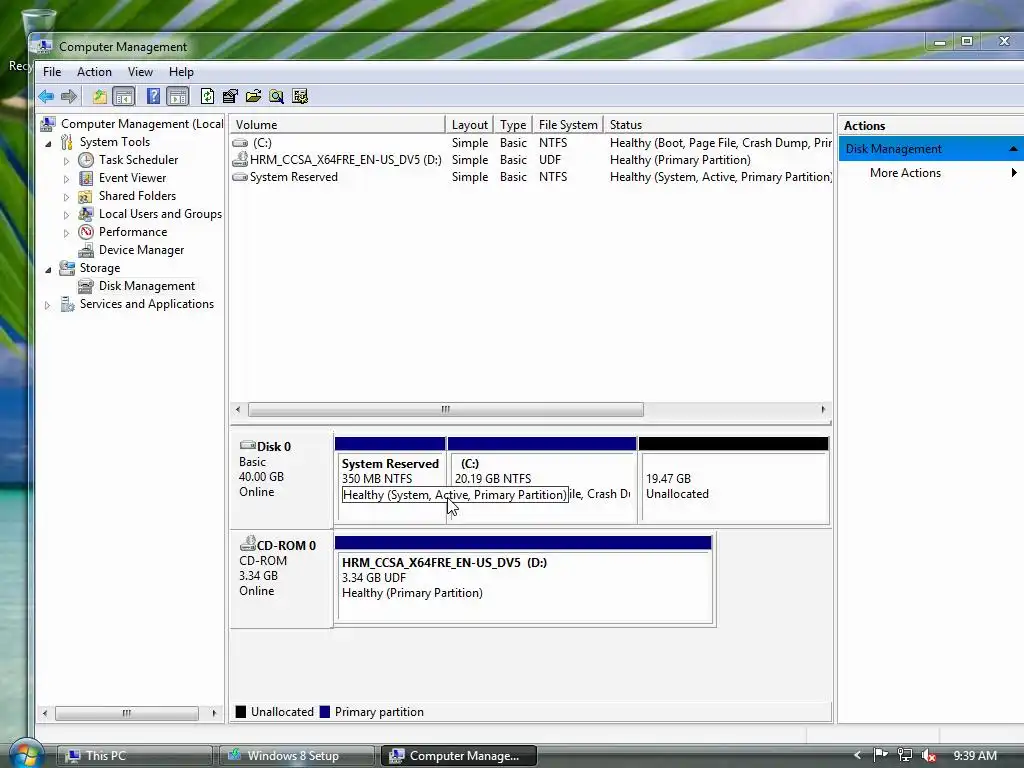
Task: Click the Refresh toolbar icon
Action: click(207, 97)
